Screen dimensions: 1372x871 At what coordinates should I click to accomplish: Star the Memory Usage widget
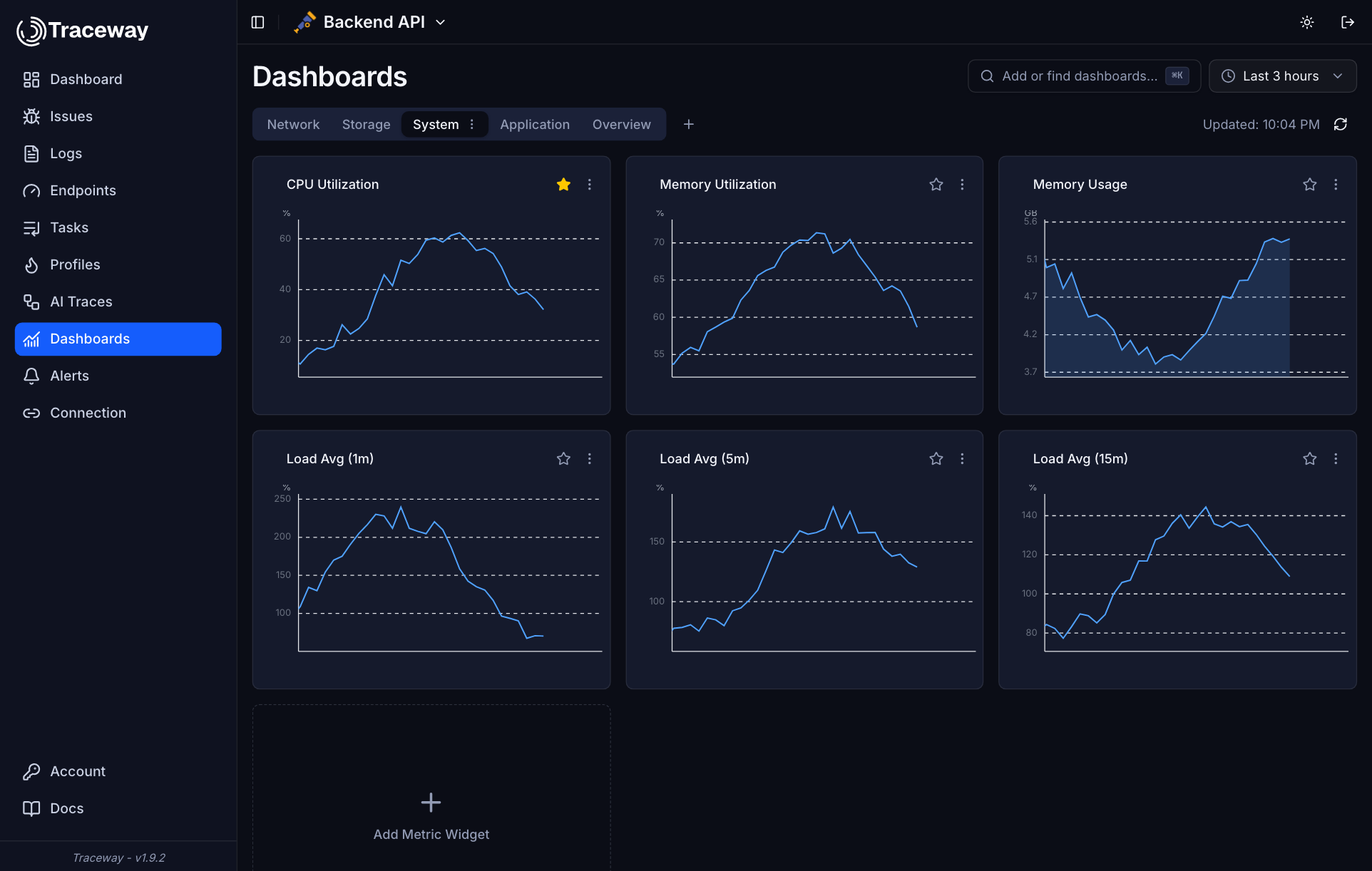pos(1310,185)
